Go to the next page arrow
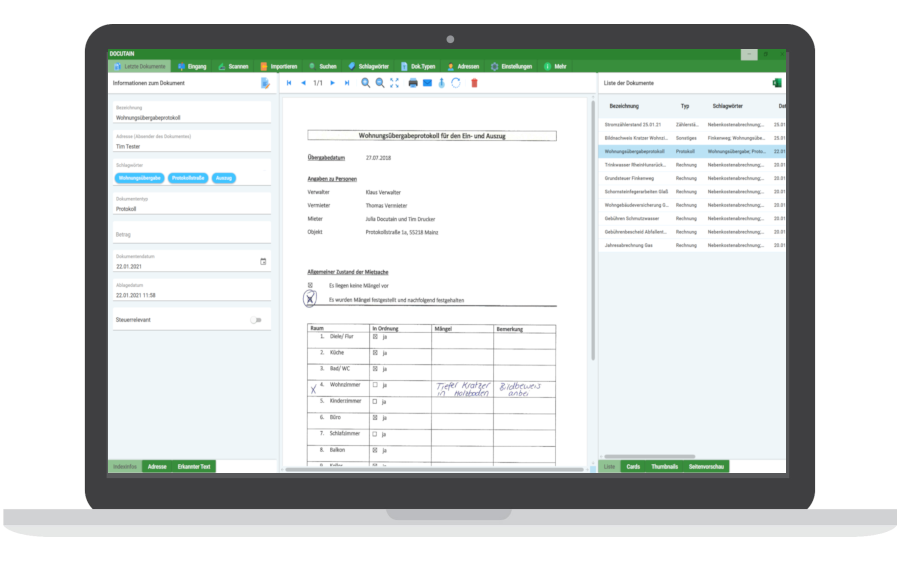 point(333,83)
